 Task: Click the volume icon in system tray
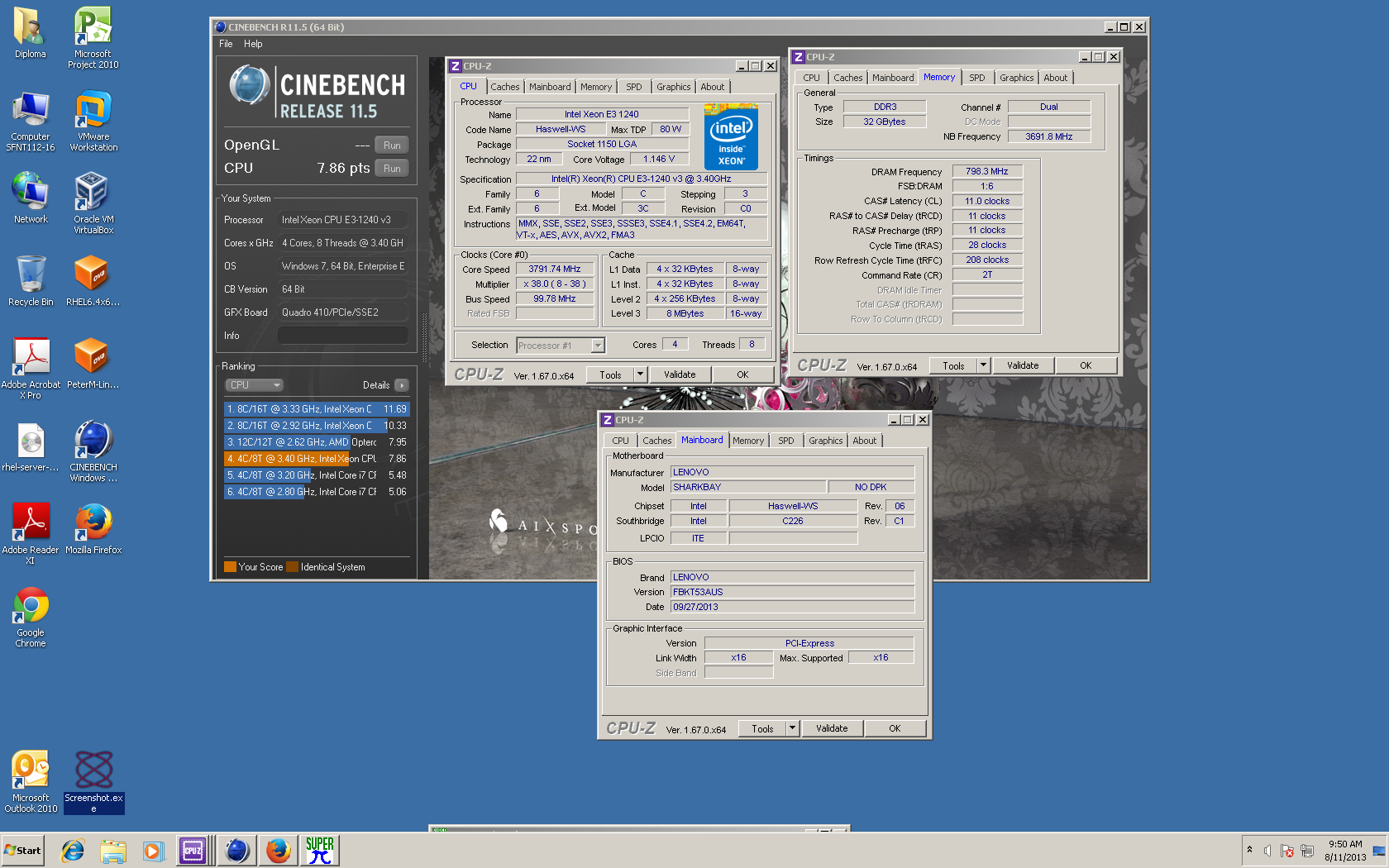pyautogui.click(x=1267, y=851)
